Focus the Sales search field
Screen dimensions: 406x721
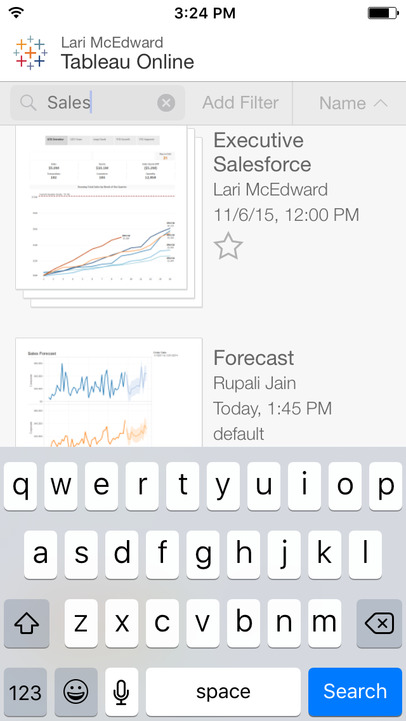[x=97, y=103]
